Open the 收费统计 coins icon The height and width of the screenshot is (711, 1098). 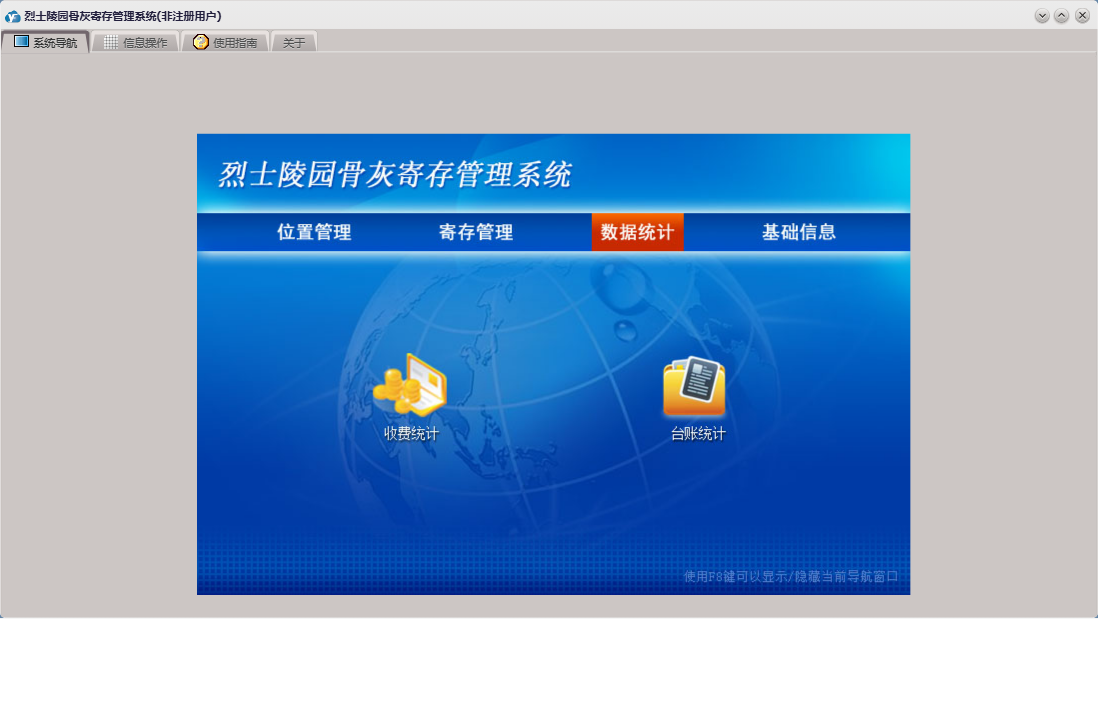(410, 386)
